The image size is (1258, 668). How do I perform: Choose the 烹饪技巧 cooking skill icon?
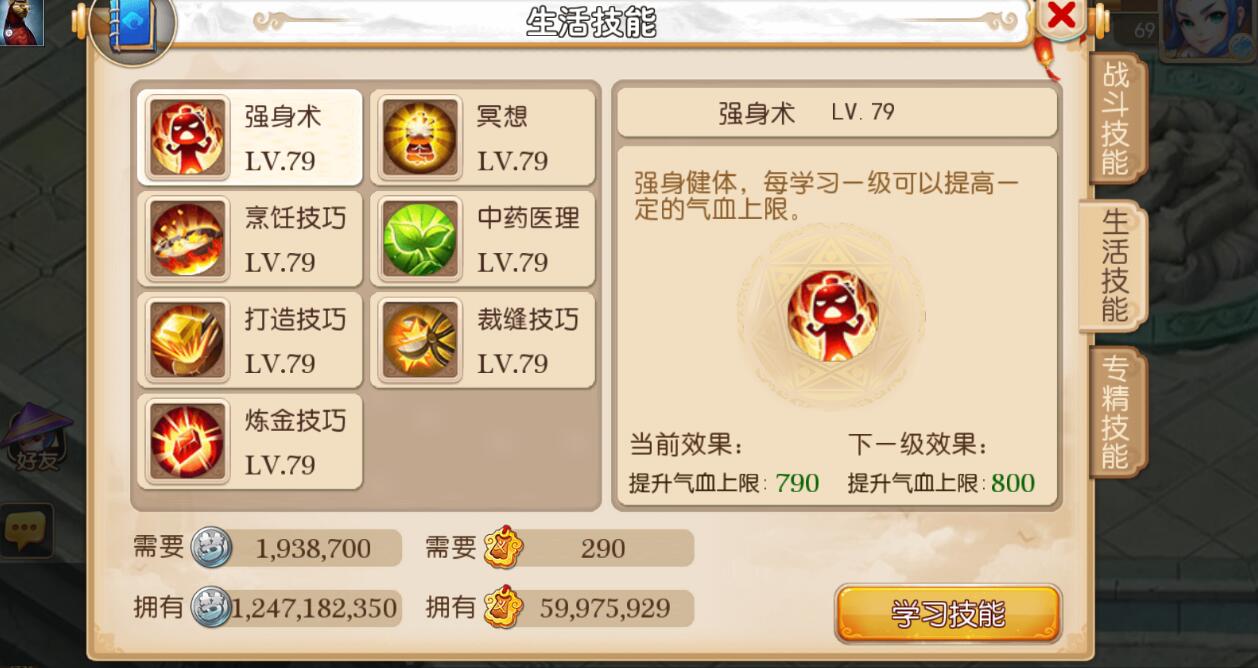click(188, 239)
